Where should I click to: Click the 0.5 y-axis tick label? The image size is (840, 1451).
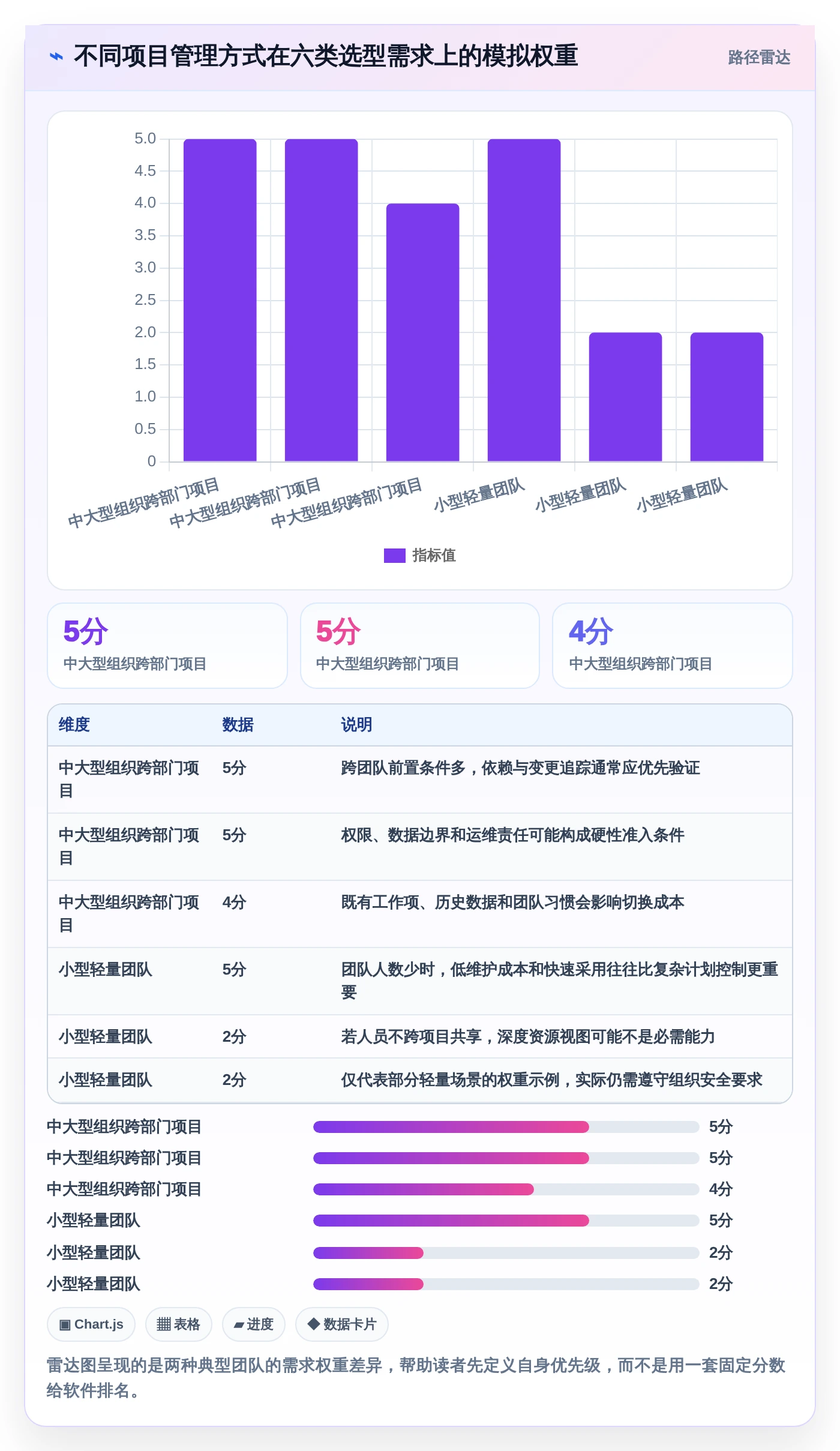point(145,429)
